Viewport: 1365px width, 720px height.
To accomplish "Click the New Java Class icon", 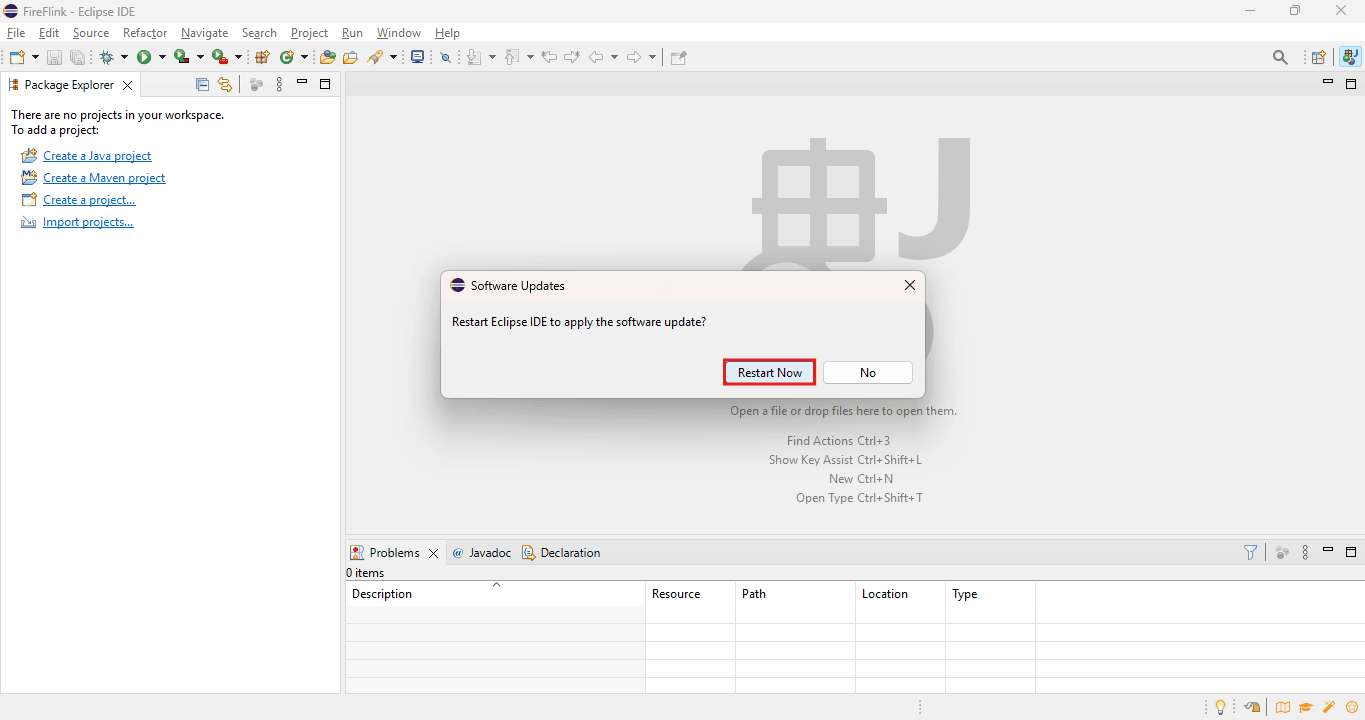I will pos(287,58).
